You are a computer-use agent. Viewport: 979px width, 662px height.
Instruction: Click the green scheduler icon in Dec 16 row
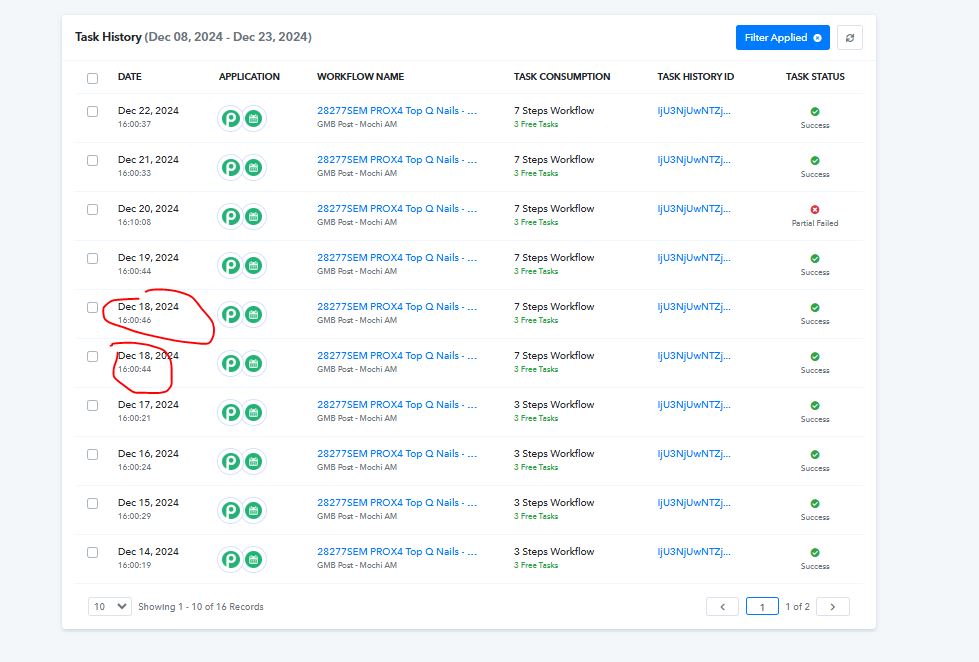253,462
